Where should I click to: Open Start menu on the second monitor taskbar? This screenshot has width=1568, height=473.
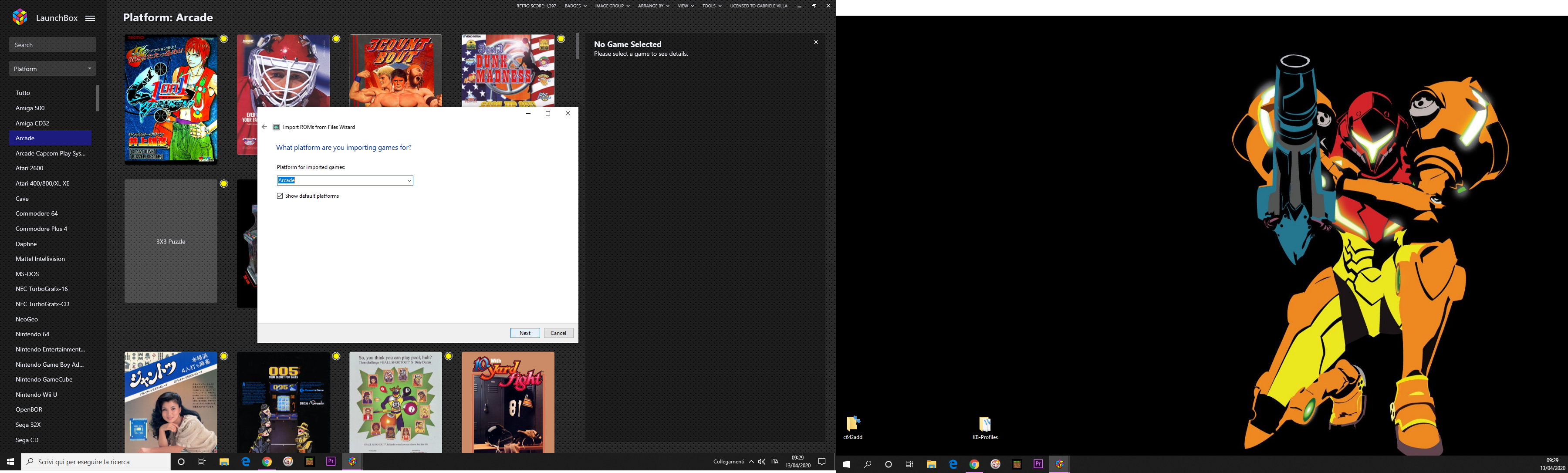coord(847,464)
